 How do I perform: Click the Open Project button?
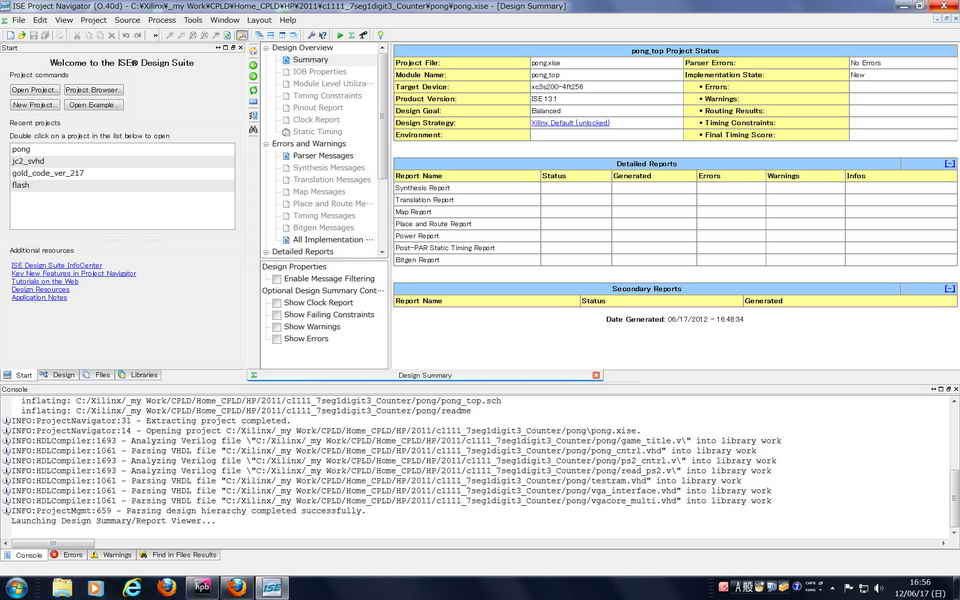click(x=35, y=90)
